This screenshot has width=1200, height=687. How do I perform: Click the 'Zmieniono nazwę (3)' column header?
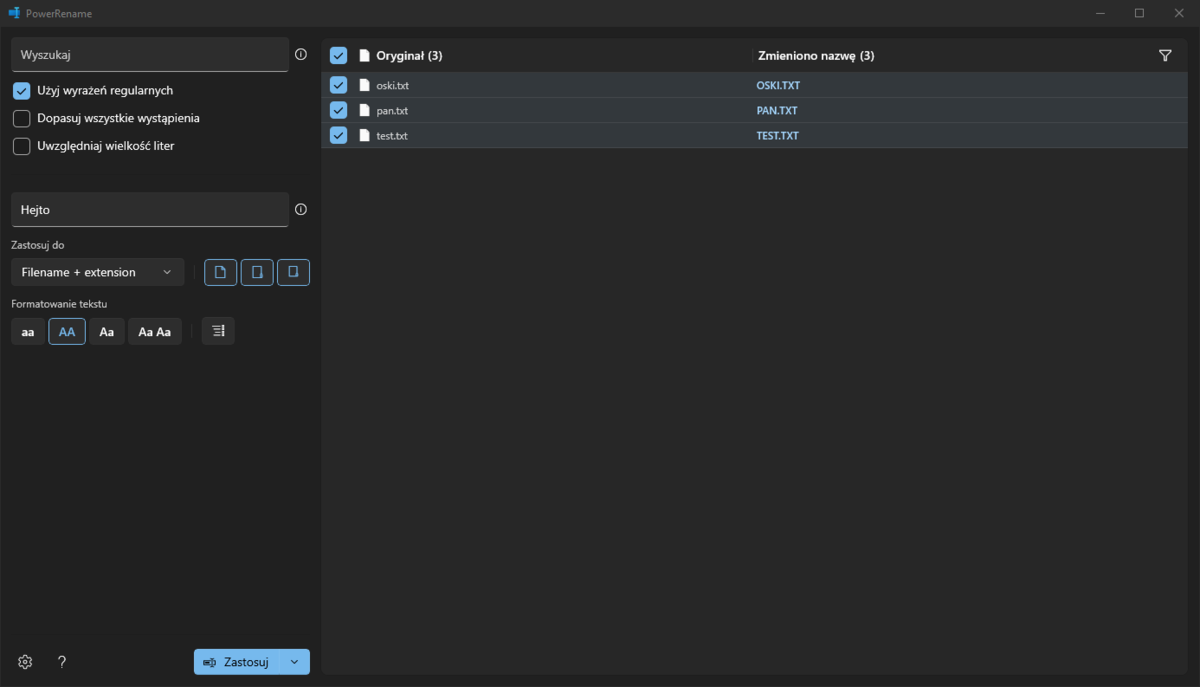(816, 56)
